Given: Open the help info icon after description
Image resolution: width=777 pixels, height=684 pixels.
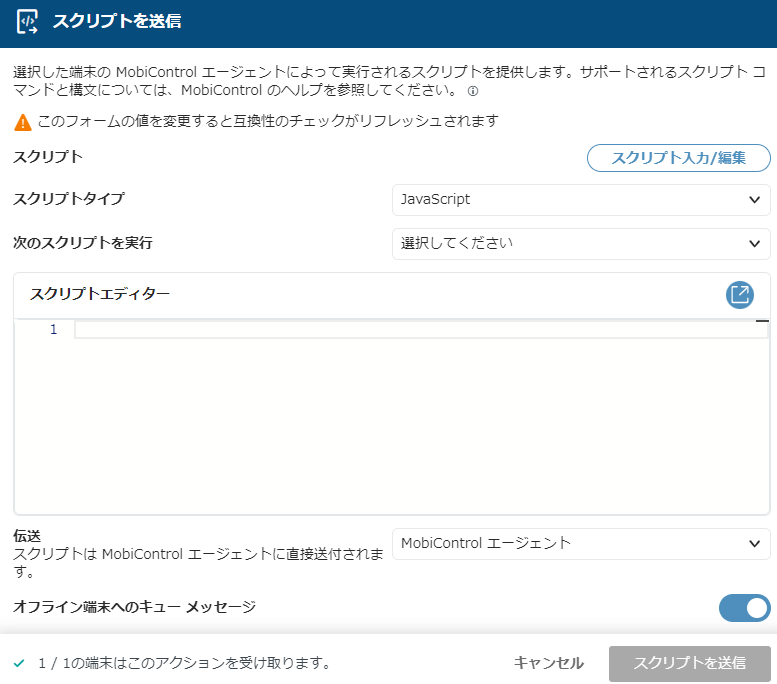Looking at the screenshot, I should click(473, 91).
